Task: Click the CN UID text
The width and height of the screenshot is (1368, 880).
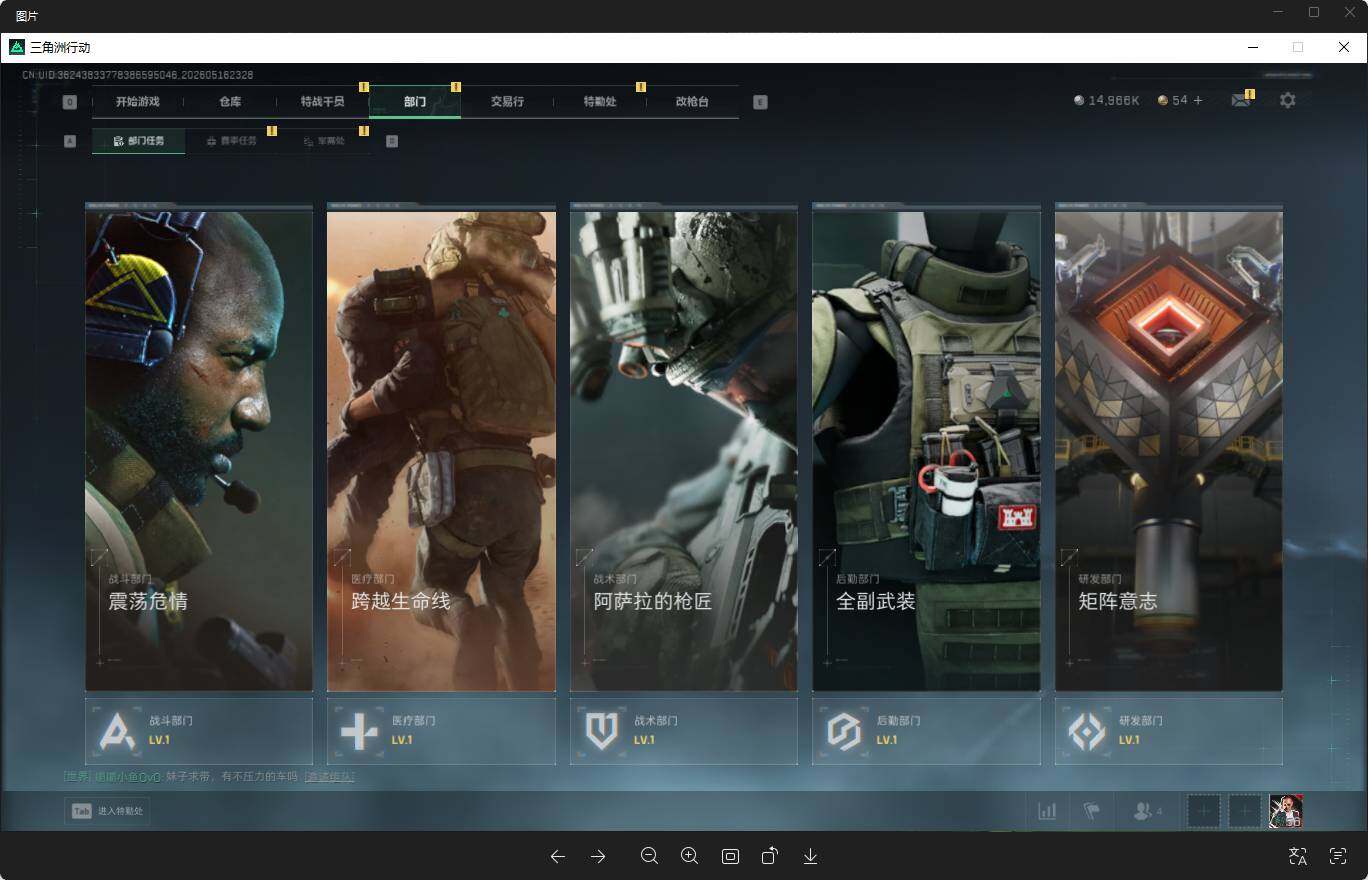Action: (138, 75)
